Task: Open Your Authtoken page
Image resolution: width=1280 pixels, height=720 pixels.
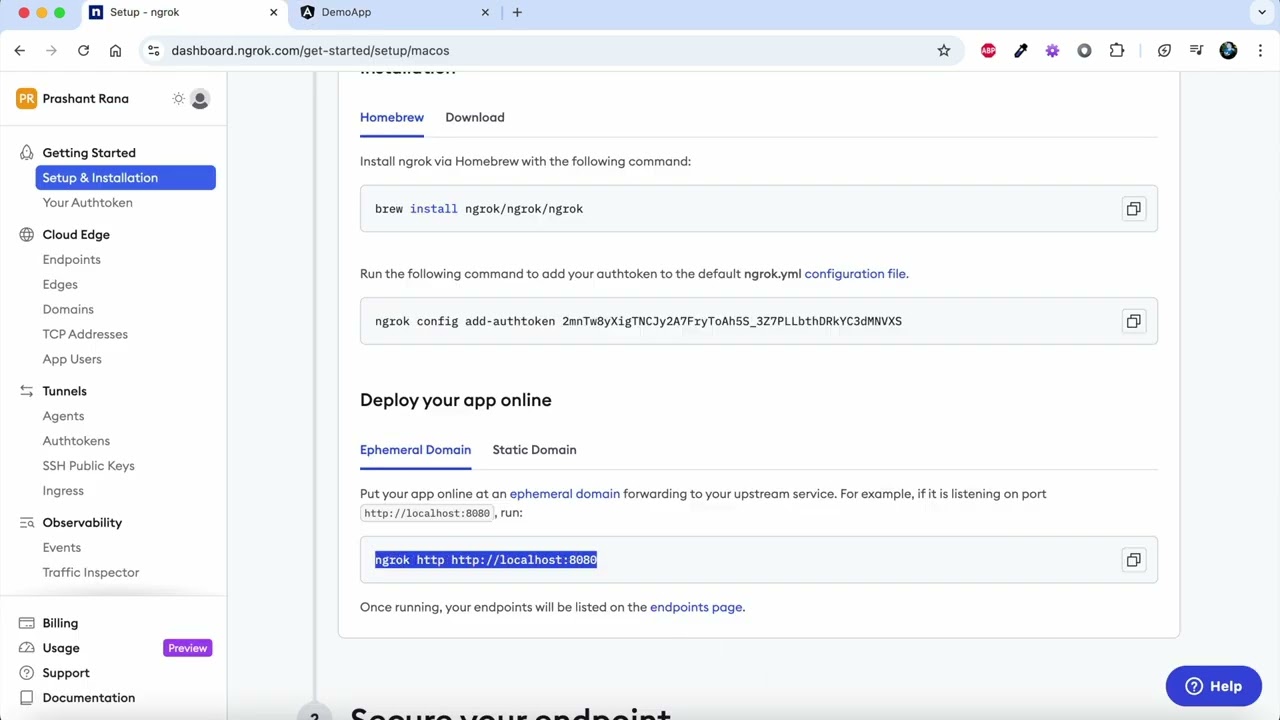Action: (x=87, y=203)
